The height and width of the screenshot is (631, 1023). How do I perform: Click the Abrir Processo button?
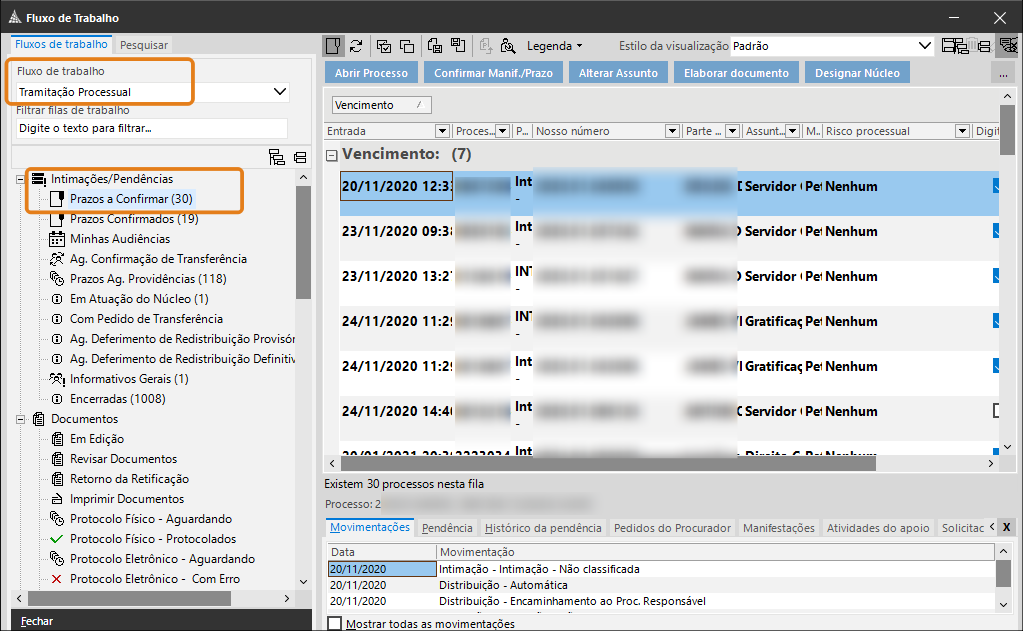click(371, 73)
